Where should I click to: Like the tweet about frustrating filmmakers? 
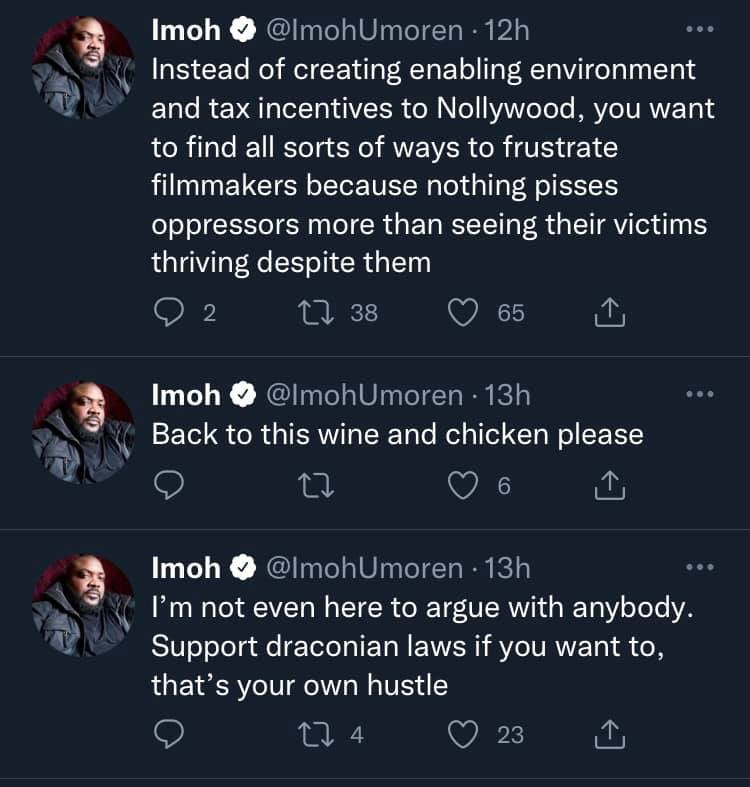pyautogui.click(x=462, y=313)
